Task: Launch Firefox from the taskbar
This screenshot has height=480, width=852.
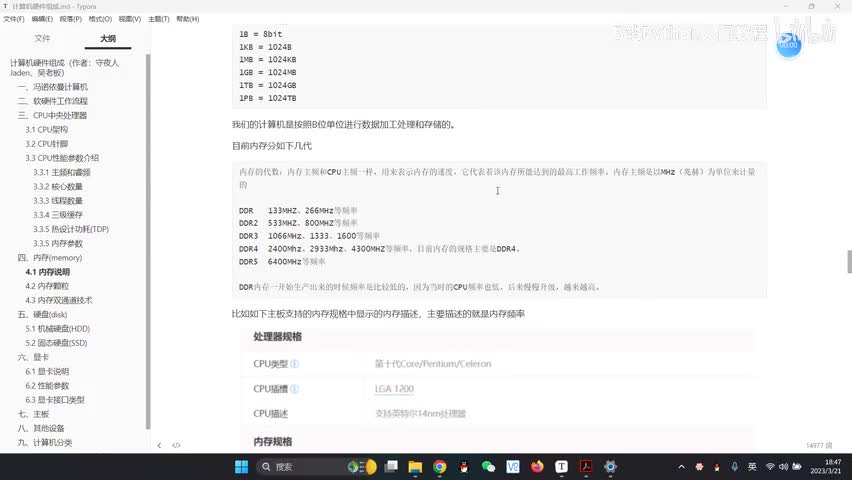Action: [x=537, y=466]
